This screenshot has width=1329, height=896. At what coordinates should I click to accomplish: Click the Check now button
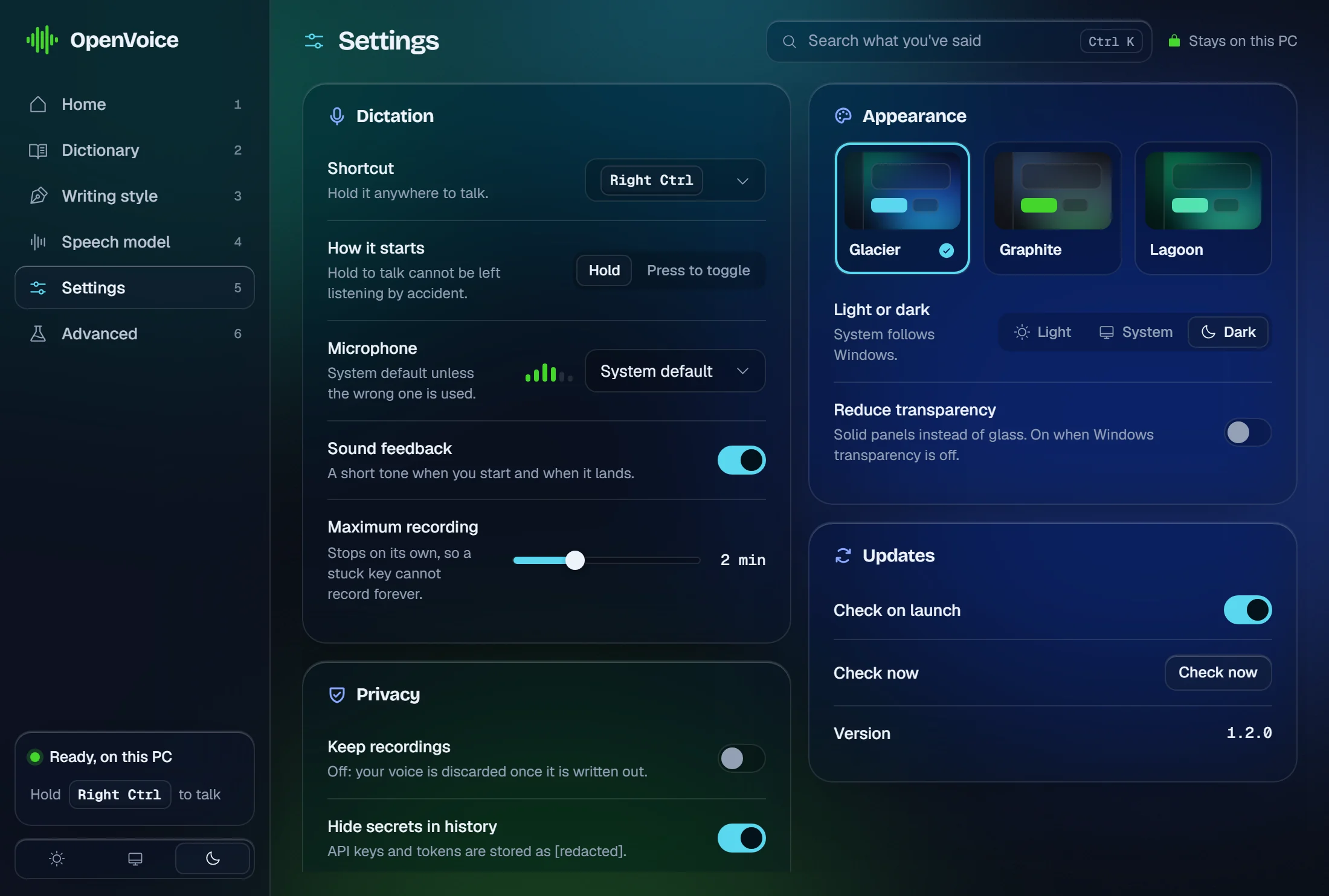pyautogui.click(x=1218, y=673)
